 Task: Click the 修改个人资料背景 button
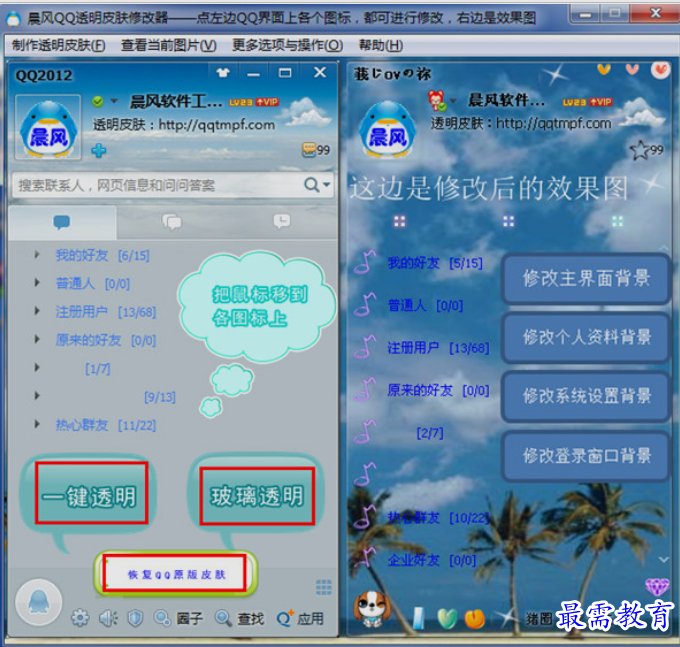tap(586, 337)
